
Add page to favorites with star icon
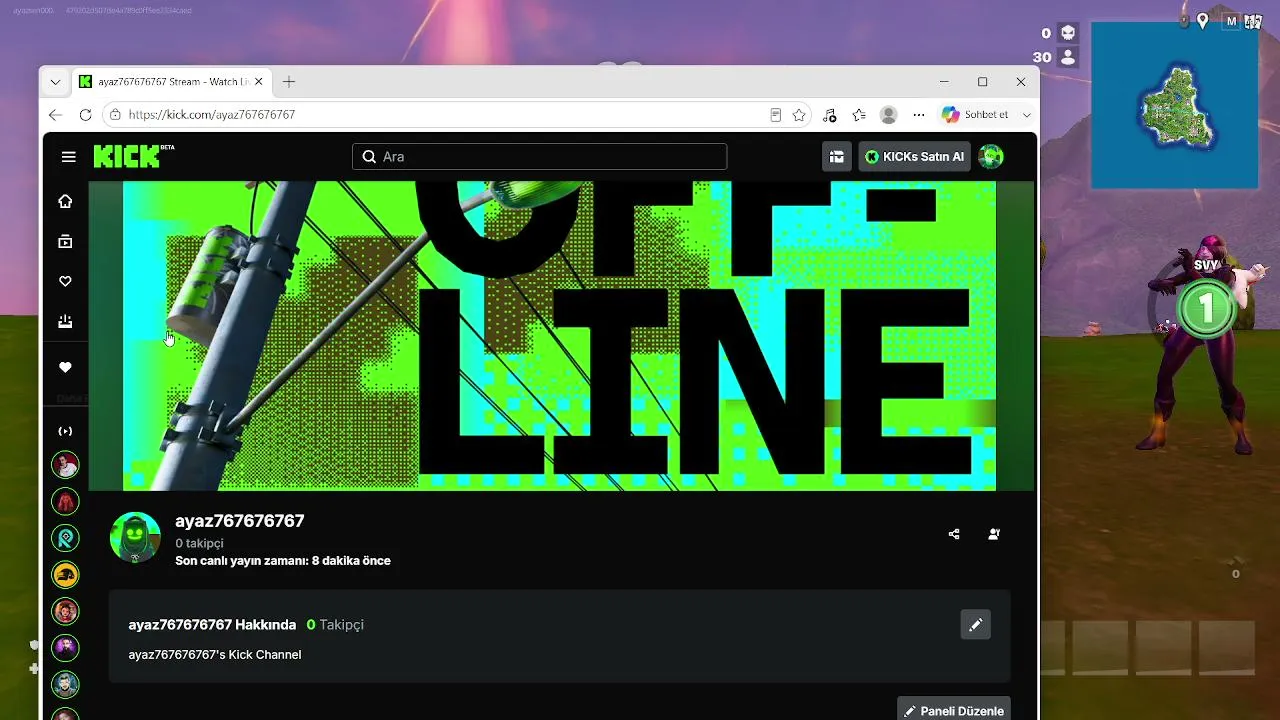[799, 115]
